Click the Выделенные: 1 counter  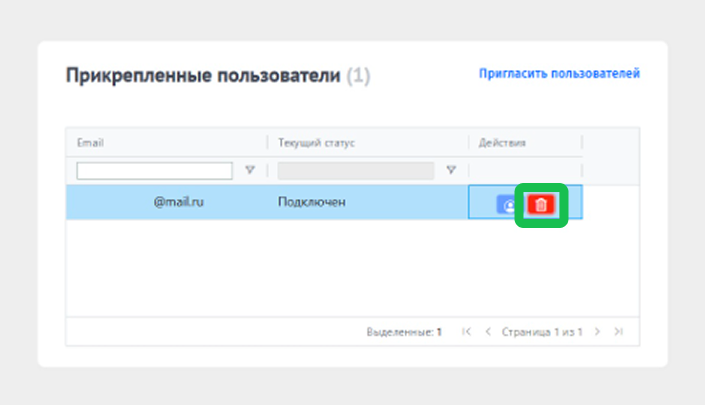pos(404,332)
